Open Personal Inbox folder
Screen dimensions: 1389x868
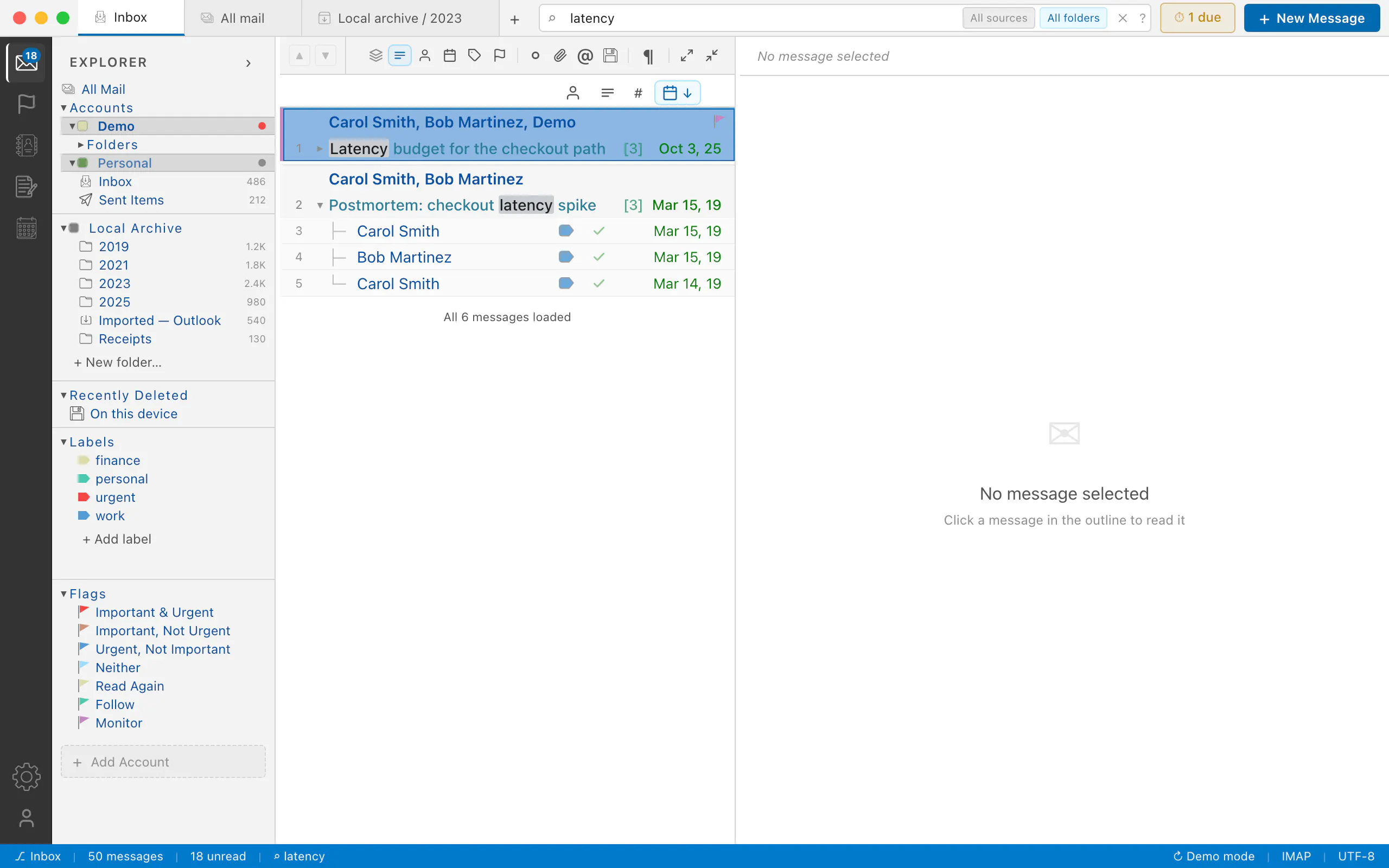click(168, 181)
